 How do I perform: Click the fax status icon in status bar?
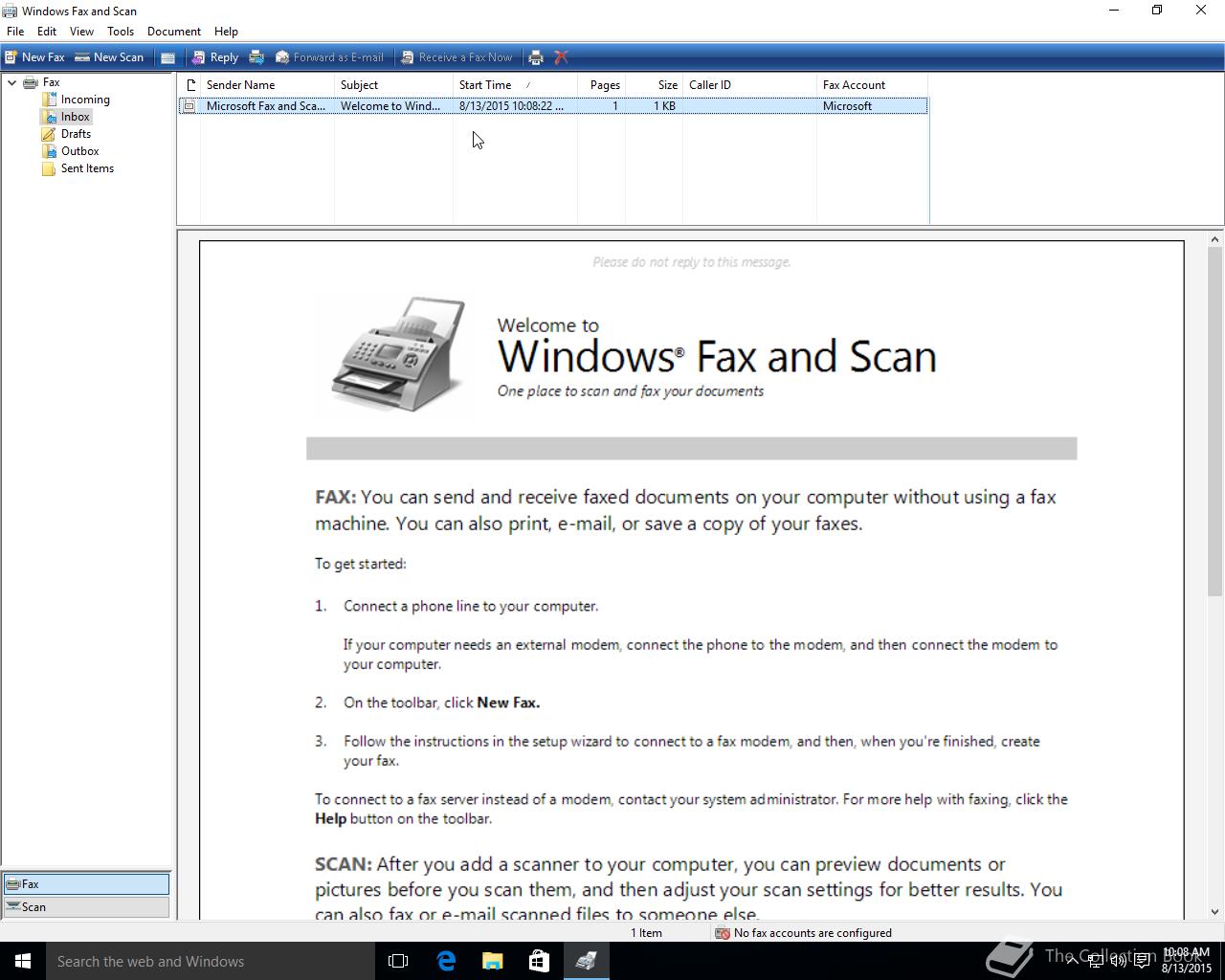click(x=723, y=933)
